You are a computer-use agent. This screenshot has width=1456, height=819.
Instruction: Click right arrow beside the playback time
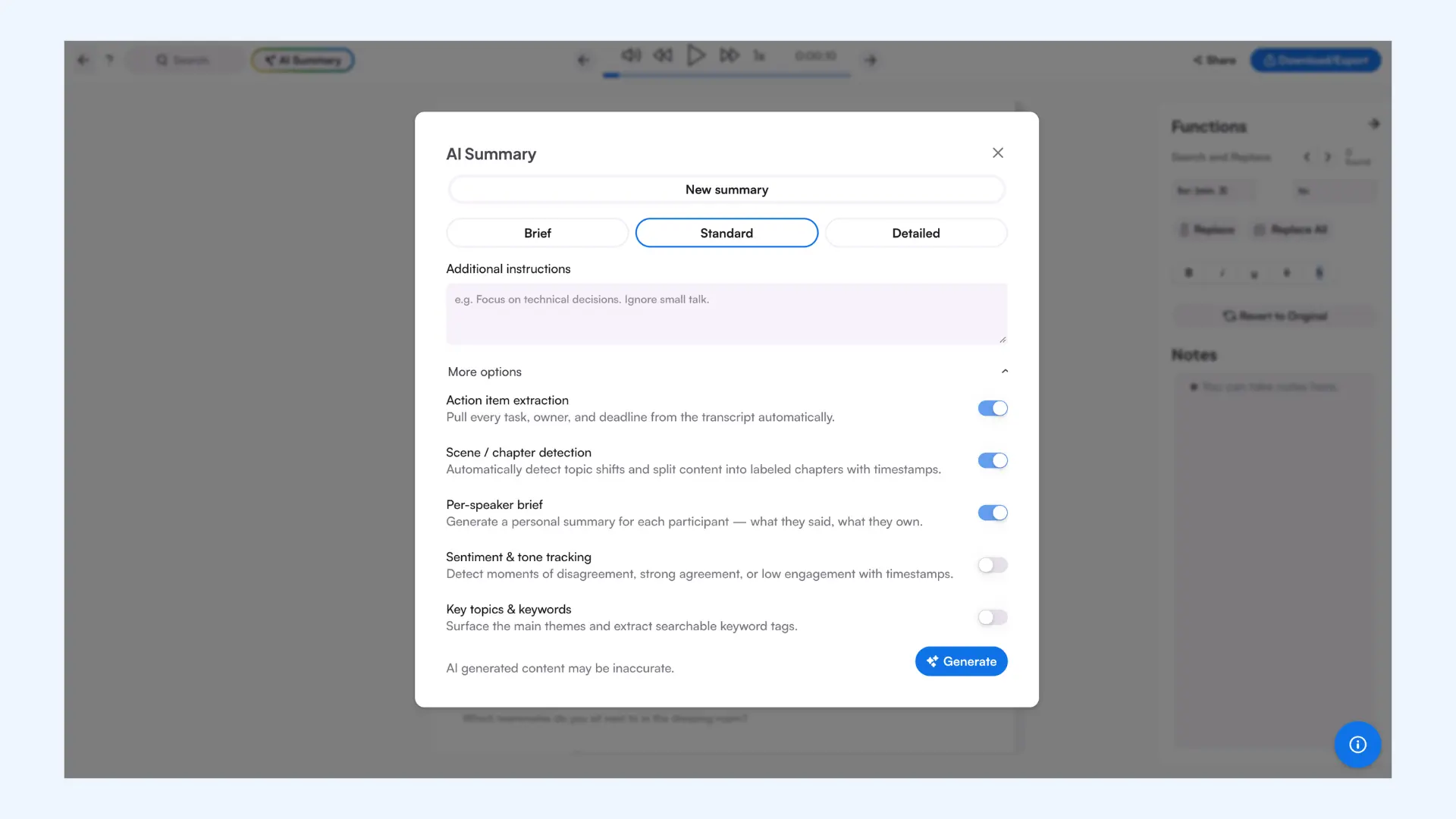click(x=871, y=60)
